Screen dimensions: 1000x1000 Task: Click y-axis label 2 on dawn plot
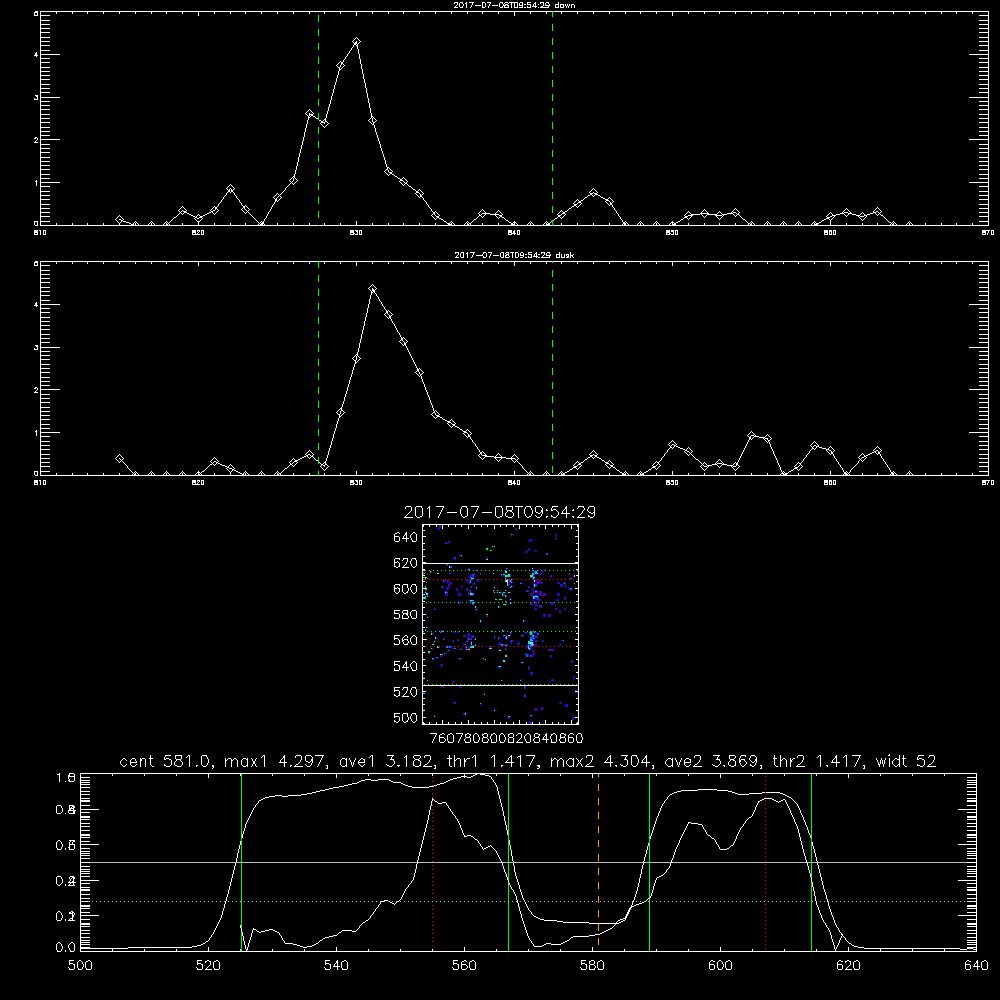click(x=36, y=140)
